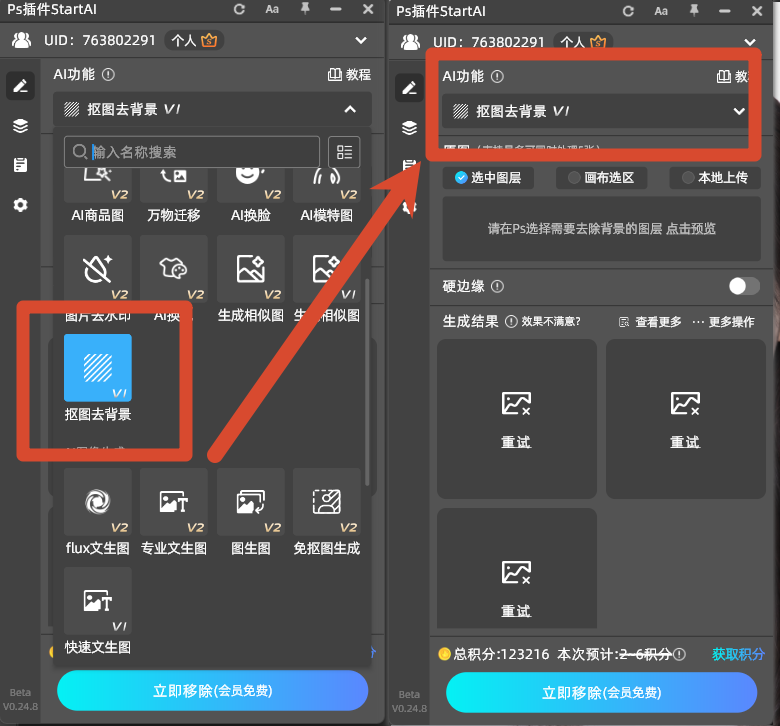Select AI商品图 function tile
Screen dimensions: 780x726
click(98, 195)
